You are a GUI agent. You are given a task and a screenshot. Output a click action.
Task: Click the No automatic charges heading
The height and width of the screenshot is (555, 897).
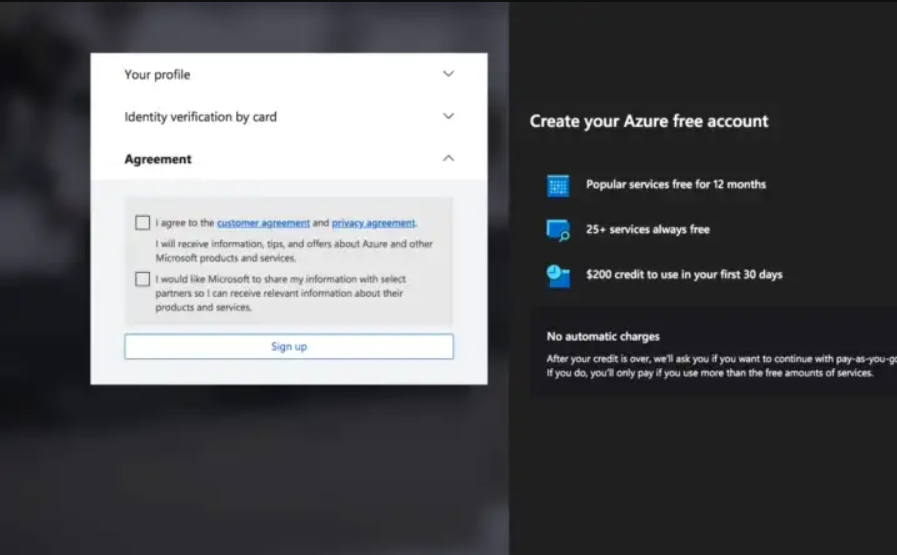[x=603, y=336]
